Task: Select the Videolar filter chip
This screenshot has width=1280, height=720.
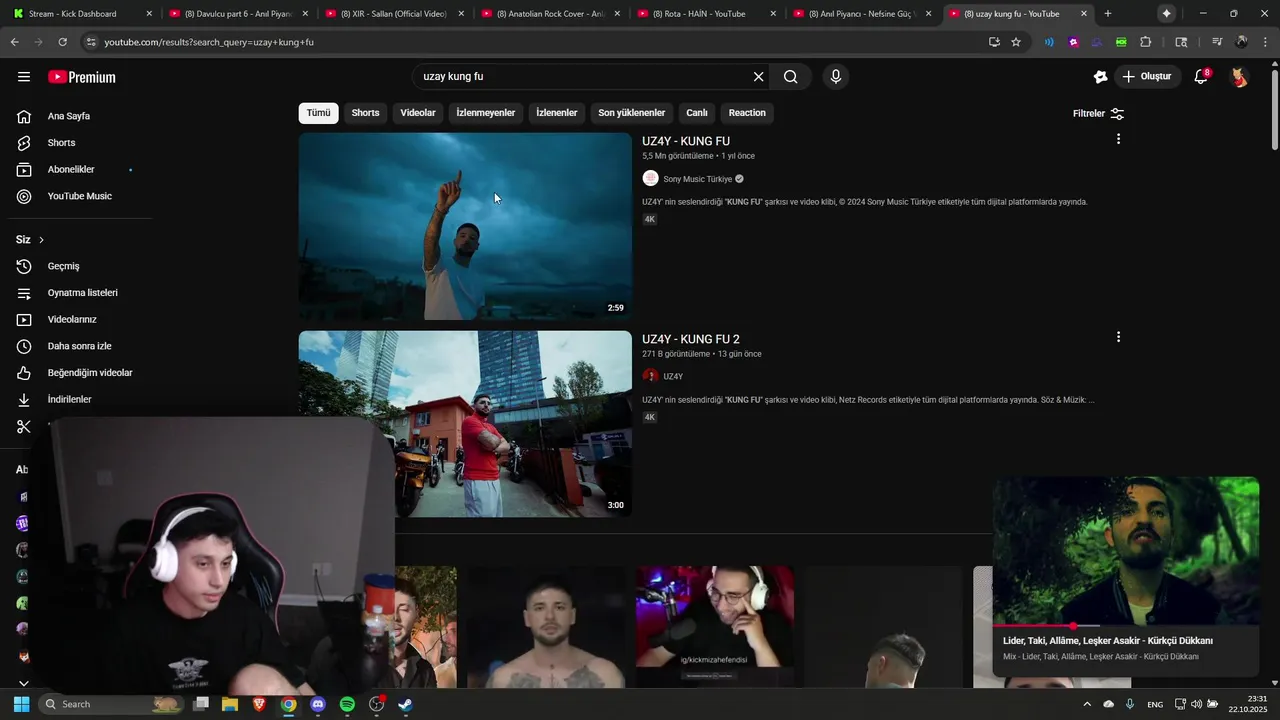Action: click(418, 113)
